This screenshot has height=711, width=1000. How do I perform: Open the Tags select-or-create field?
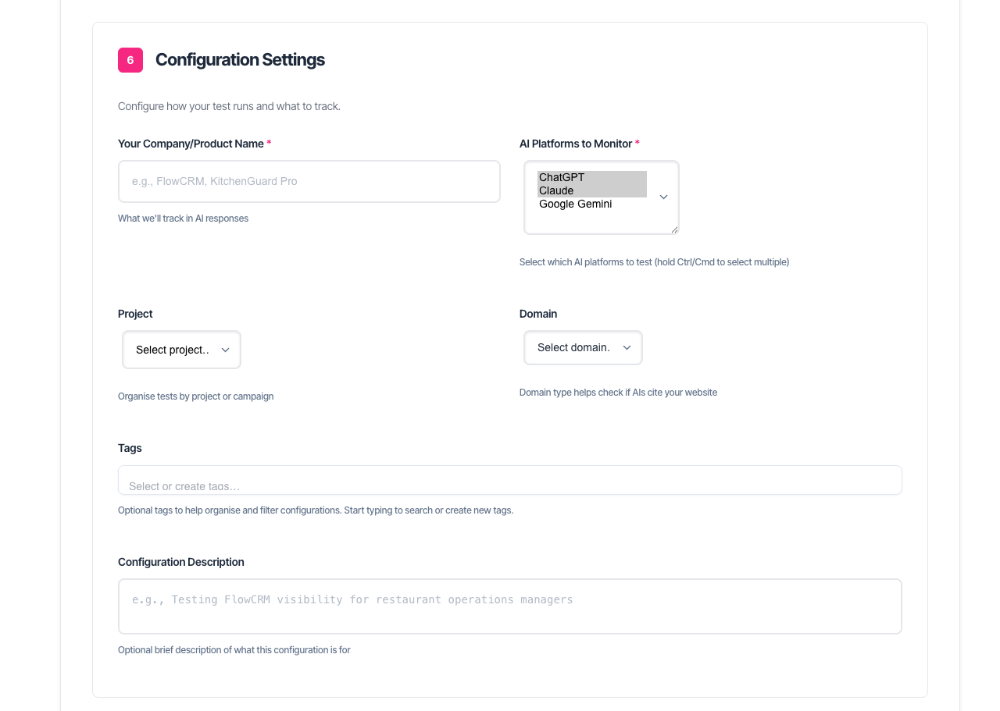(510, 480)
